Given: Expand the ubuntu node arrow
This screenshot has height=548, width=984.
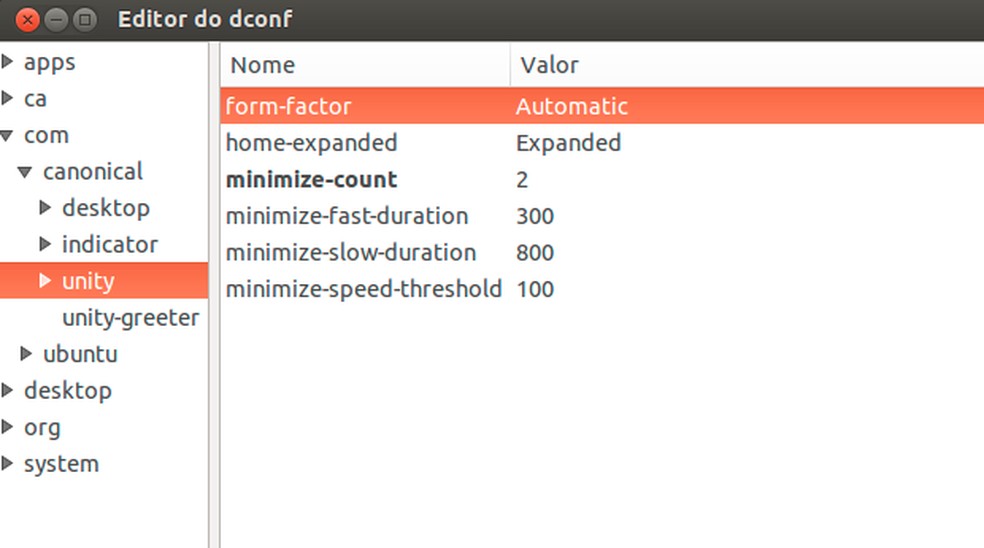Looking at the screenshot, I should [26, 354].
